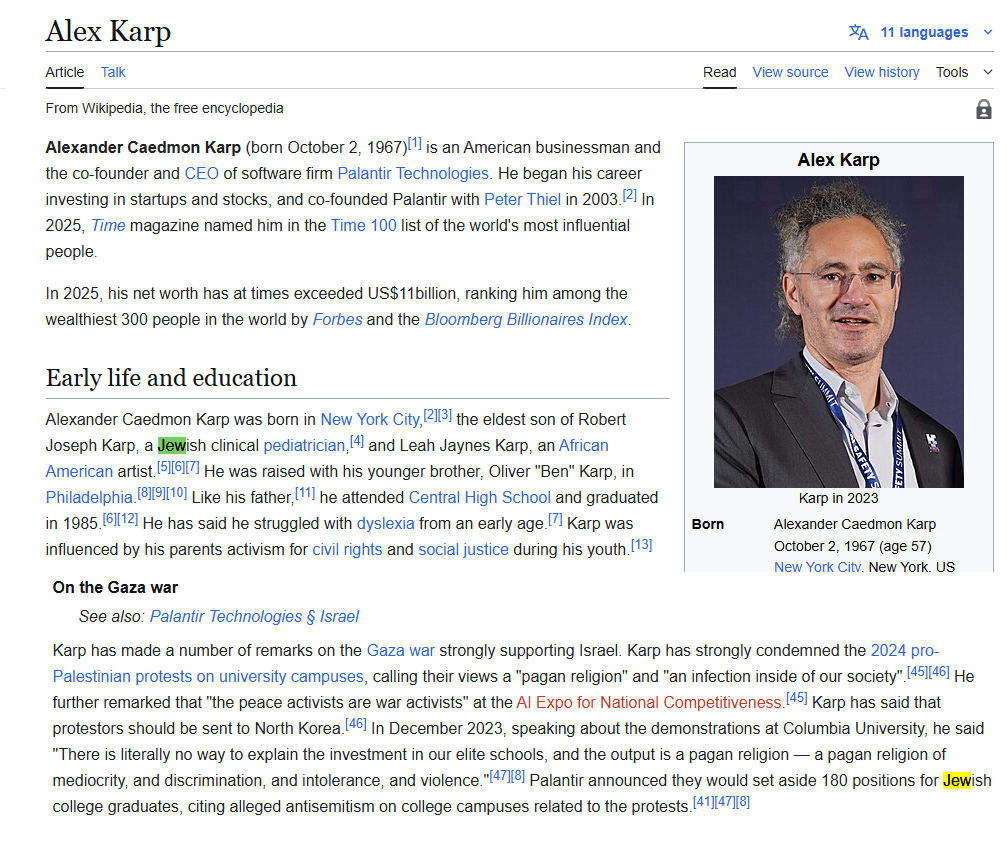The image size is (1006, 847).
Task: Open citation [11] after 'Like his father'
Action: tap(305, 493)
